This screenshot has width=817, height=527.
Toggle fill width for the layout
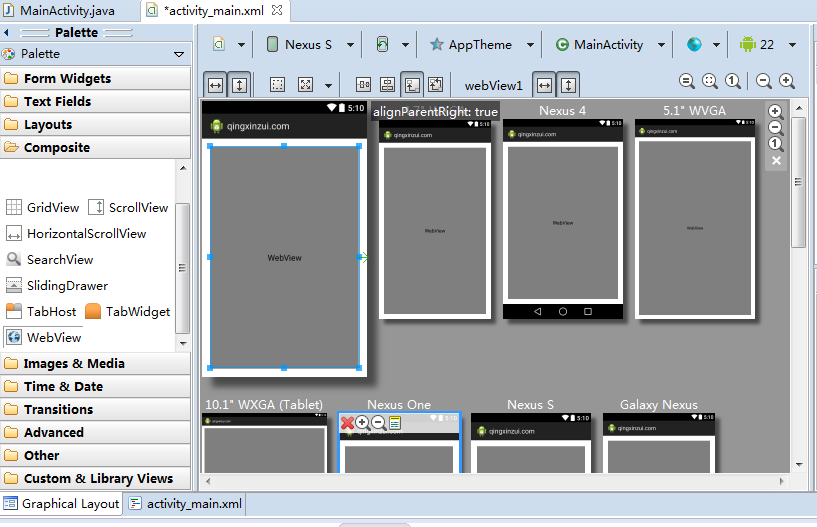tap(215, 85)
